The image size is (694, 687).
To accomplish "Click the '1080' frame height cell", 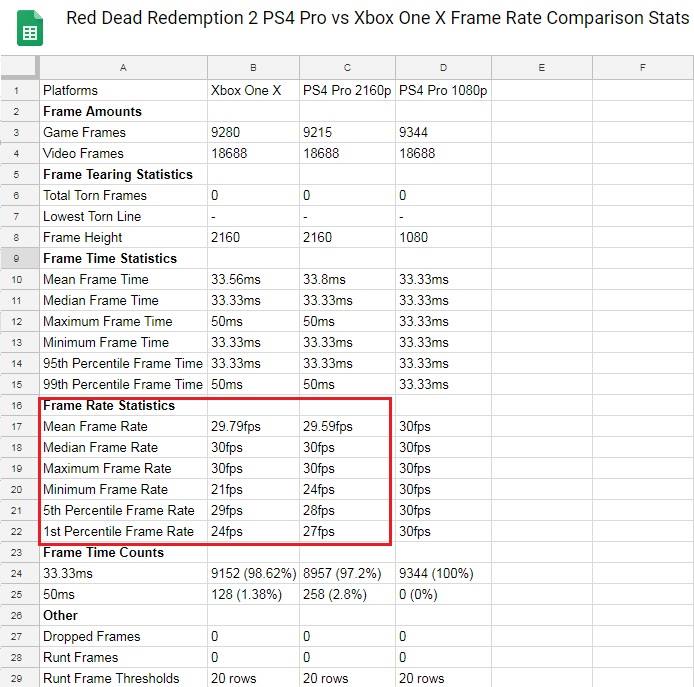I will coord(443,237).
